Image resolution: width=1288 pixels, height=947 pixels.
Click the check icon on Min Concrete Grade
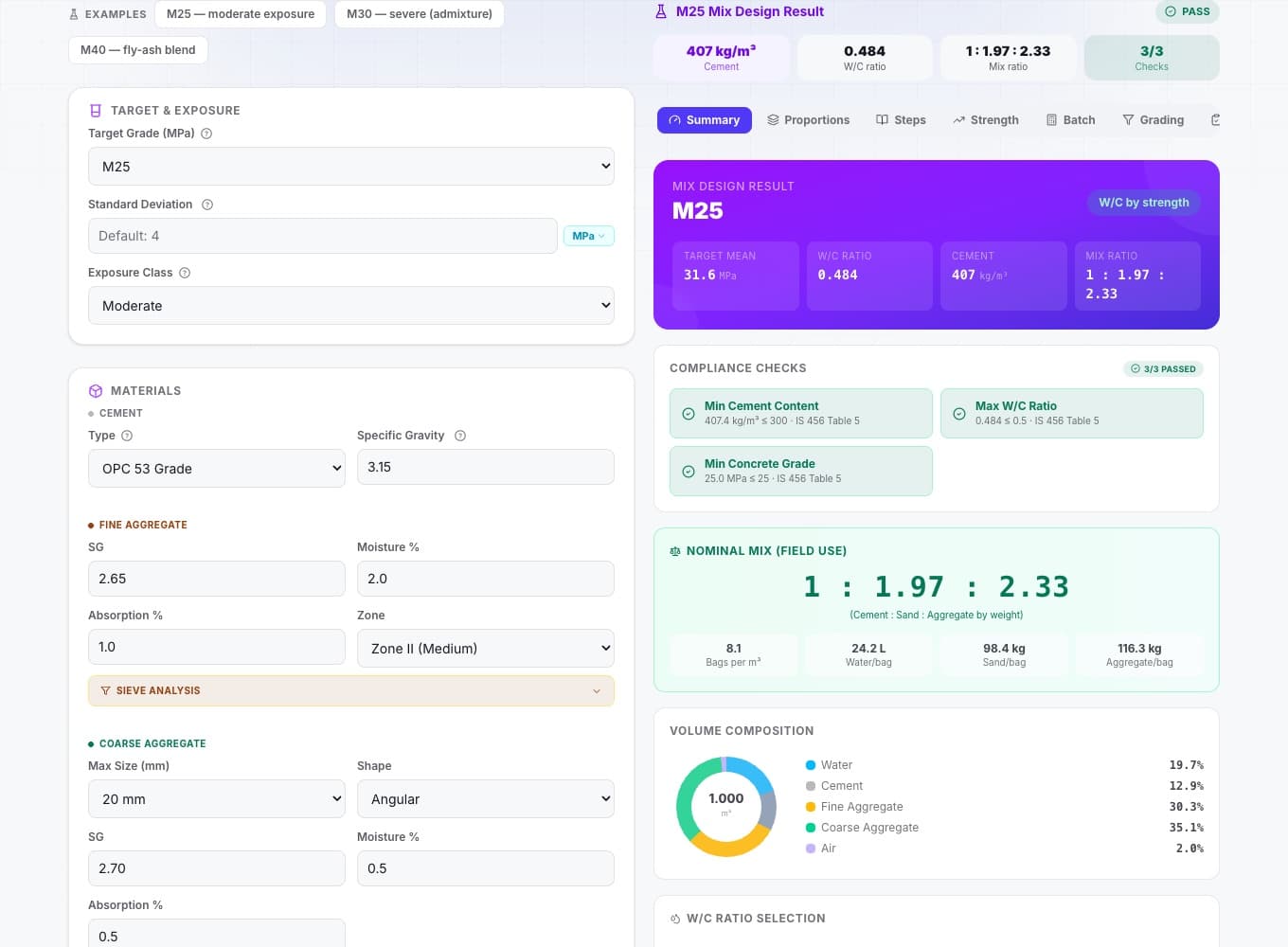(689, 472)
